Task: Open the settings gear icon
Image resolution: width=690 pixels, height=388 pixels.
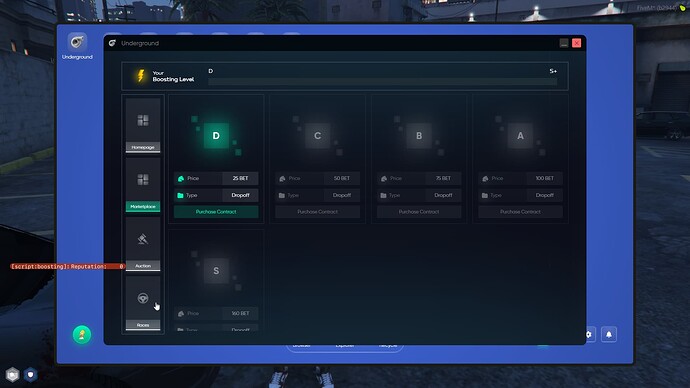Action: (589, 334)
